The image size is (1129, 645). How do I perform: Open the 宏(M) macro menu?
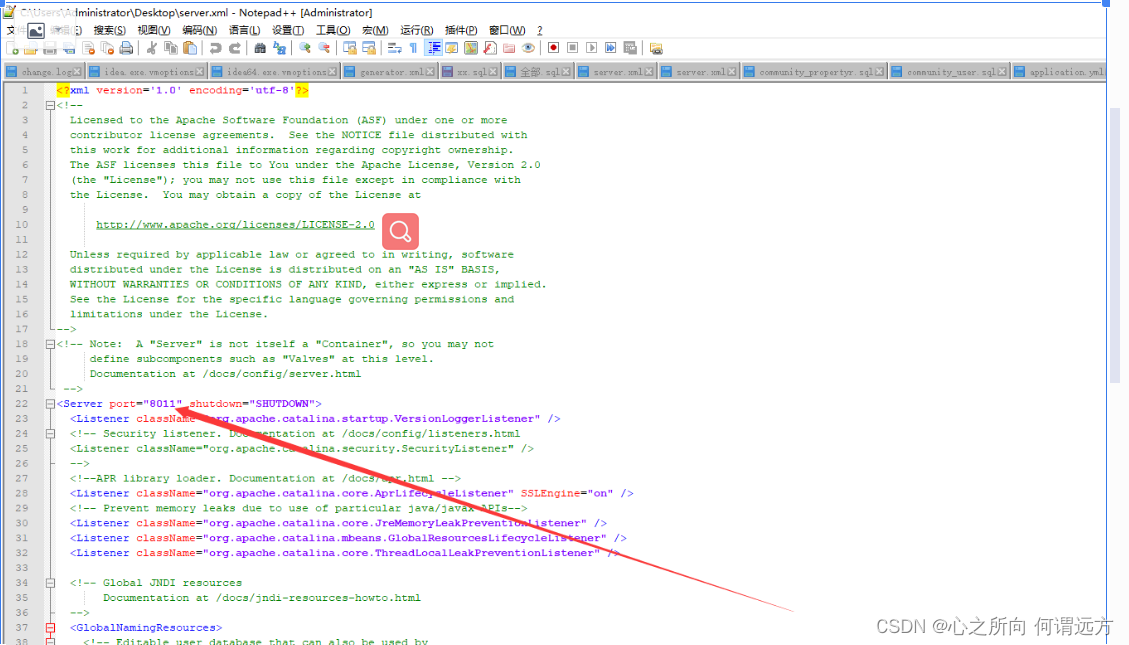pos(375,30)
